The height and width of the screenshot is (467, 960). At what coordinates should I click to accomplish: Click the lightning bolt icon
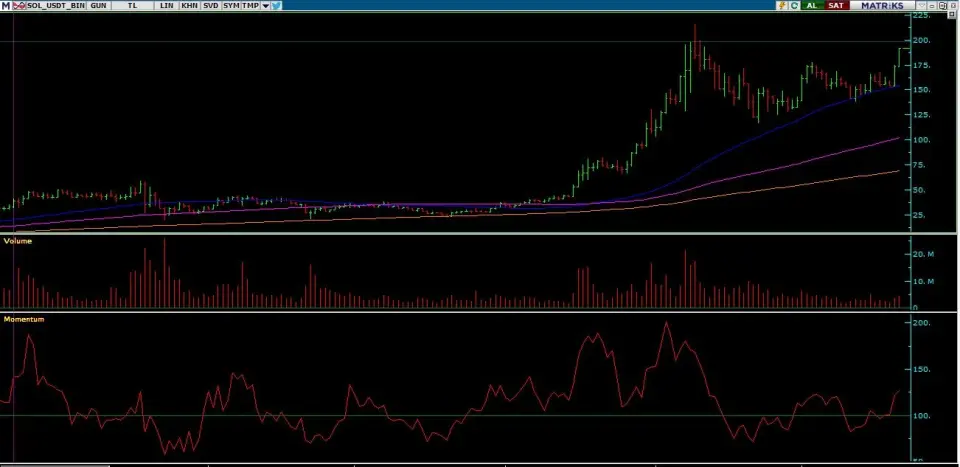[x=782, y=6]
